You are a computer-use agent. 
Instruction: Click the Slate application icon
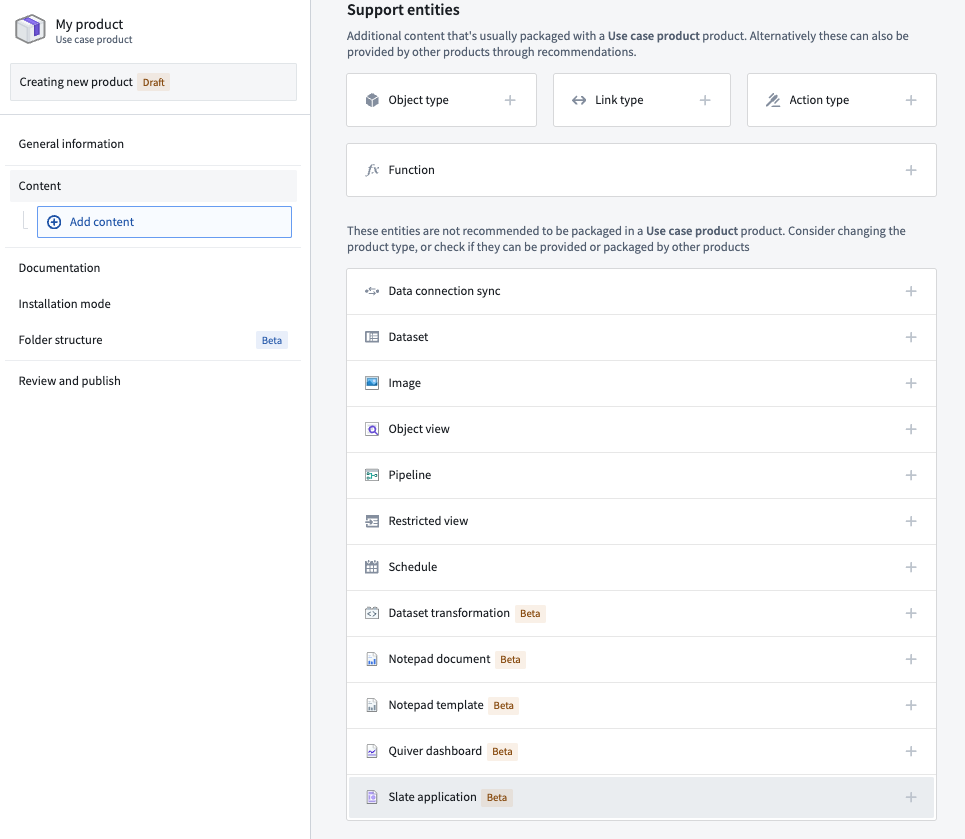point(372,797)
